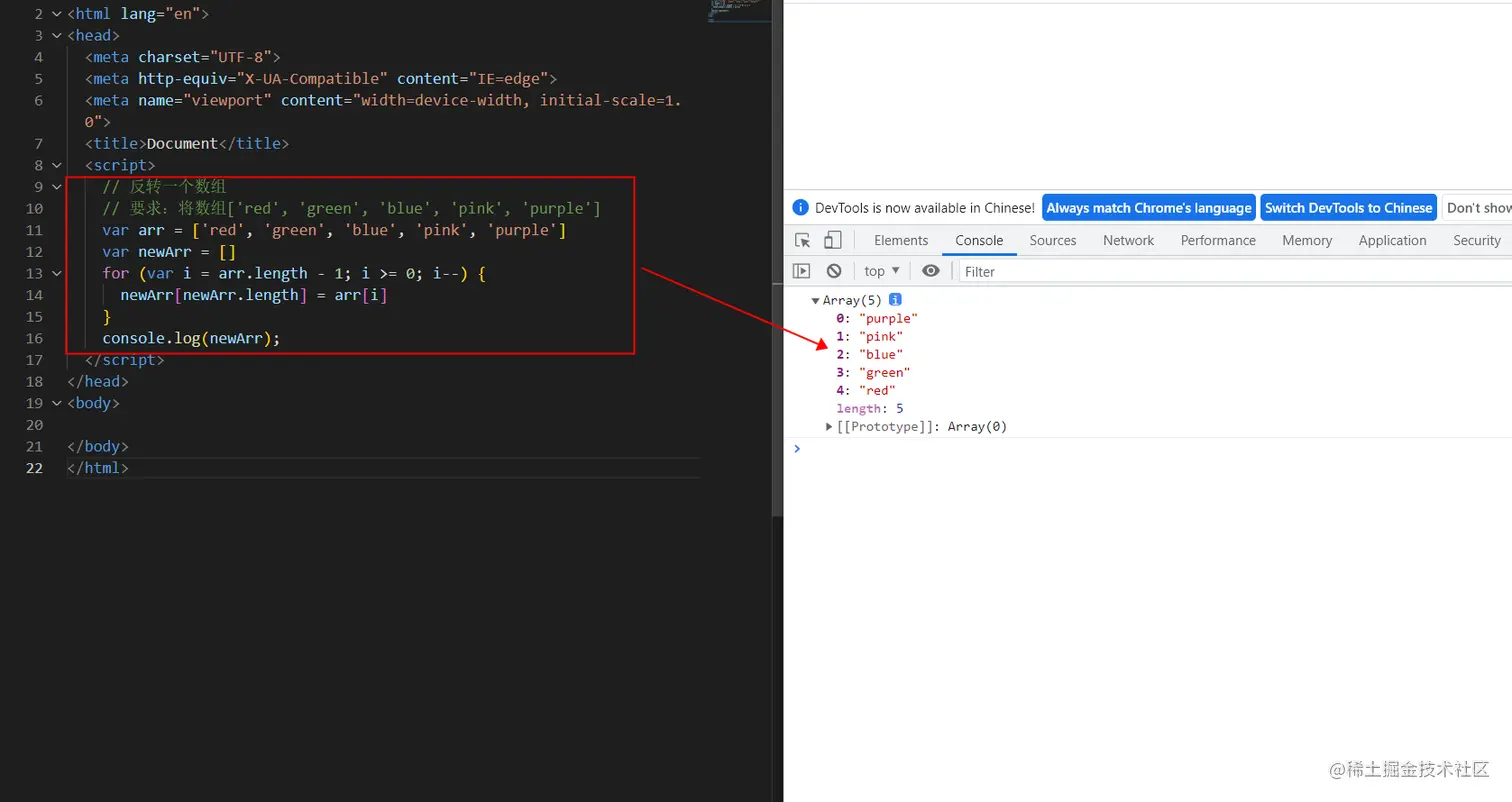The width and height of the screenshot is (1512, 802).
Task: Activate the inspect element picker icon
Action: pos(802,240)
